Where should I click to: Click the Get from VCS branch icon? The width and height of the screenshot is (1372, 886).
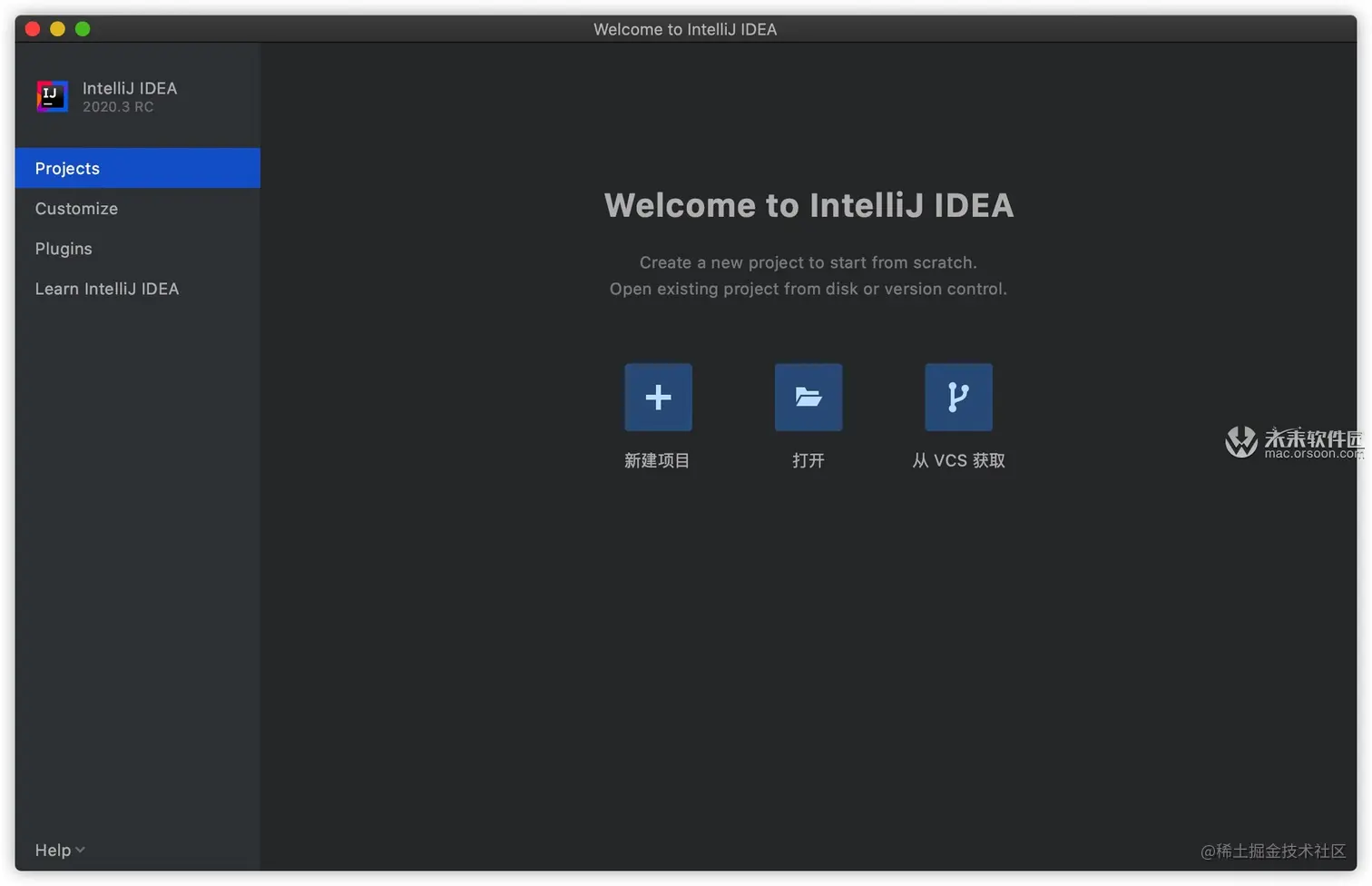tap(958, 398)
